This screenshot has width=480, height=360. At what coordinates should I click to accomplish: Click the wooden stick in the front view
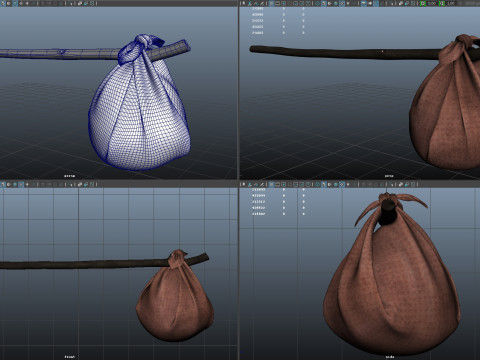tap(83, 264)
